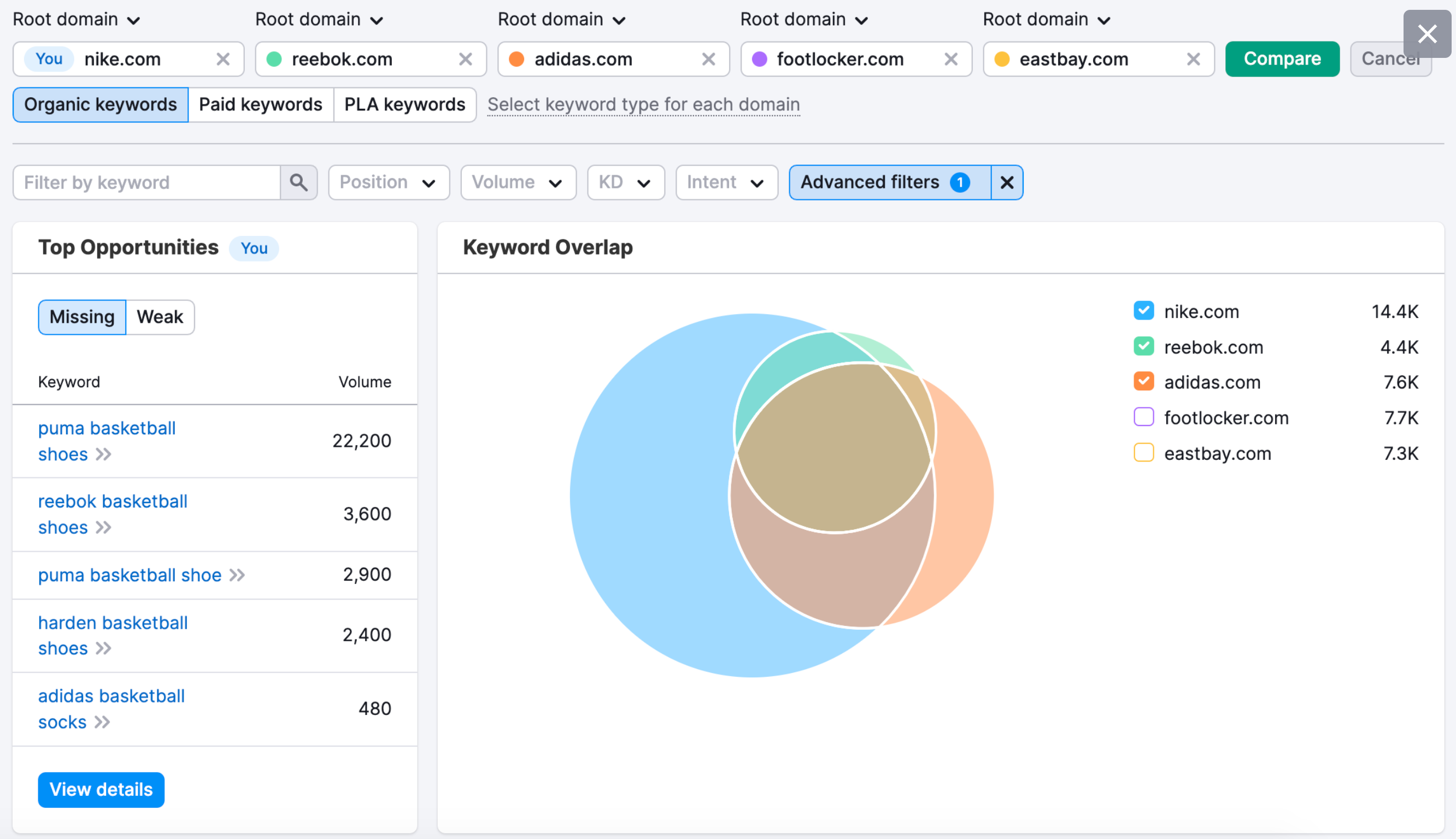Open Root domain dropdown above reebok.com
Viewport: 1456px width, 839px height.
tap(319, 20)
